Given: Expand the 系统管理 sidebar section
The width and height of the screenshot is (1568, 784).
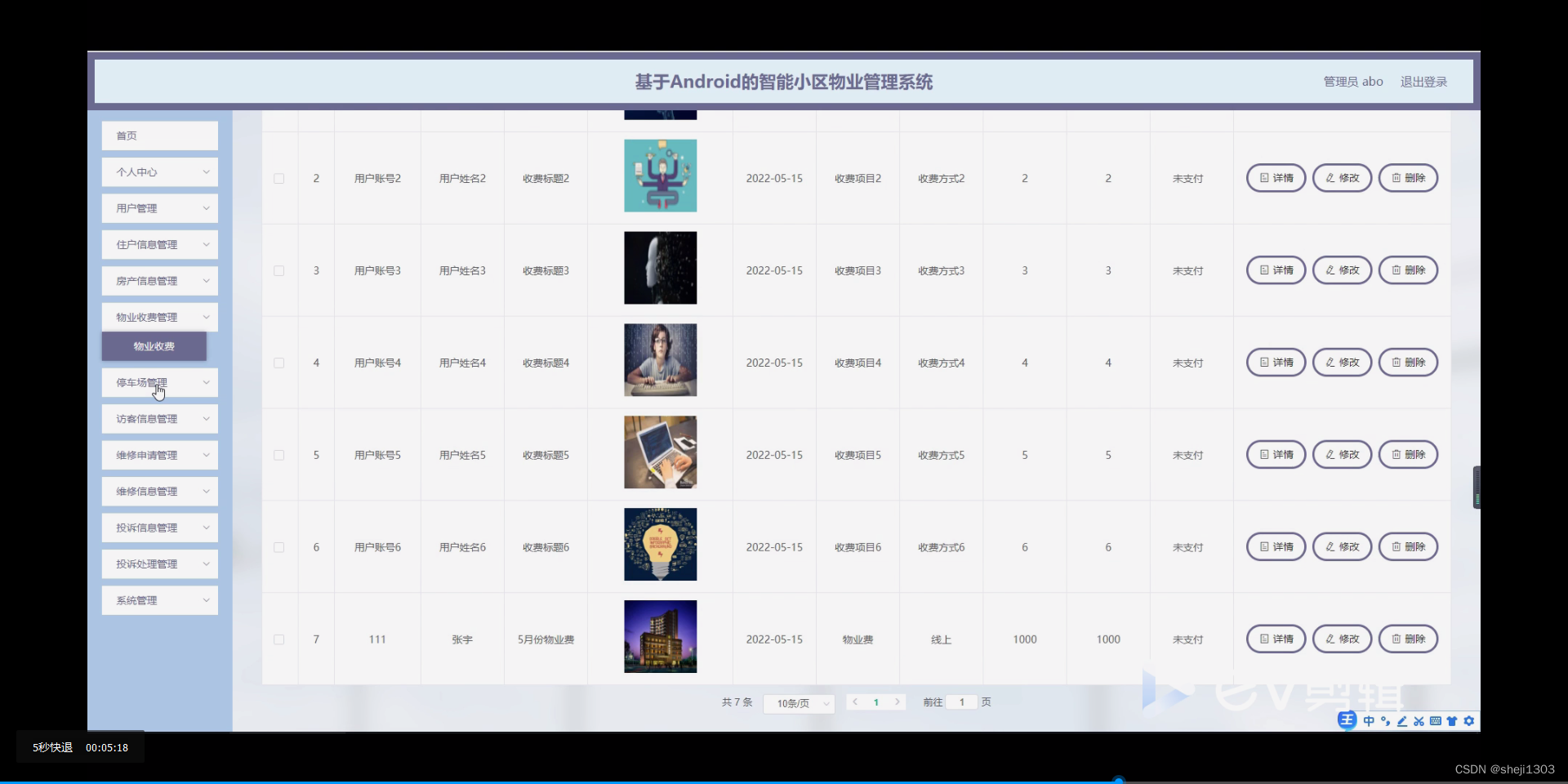Looking at the screenshot, I should click(x=159, y=600).
